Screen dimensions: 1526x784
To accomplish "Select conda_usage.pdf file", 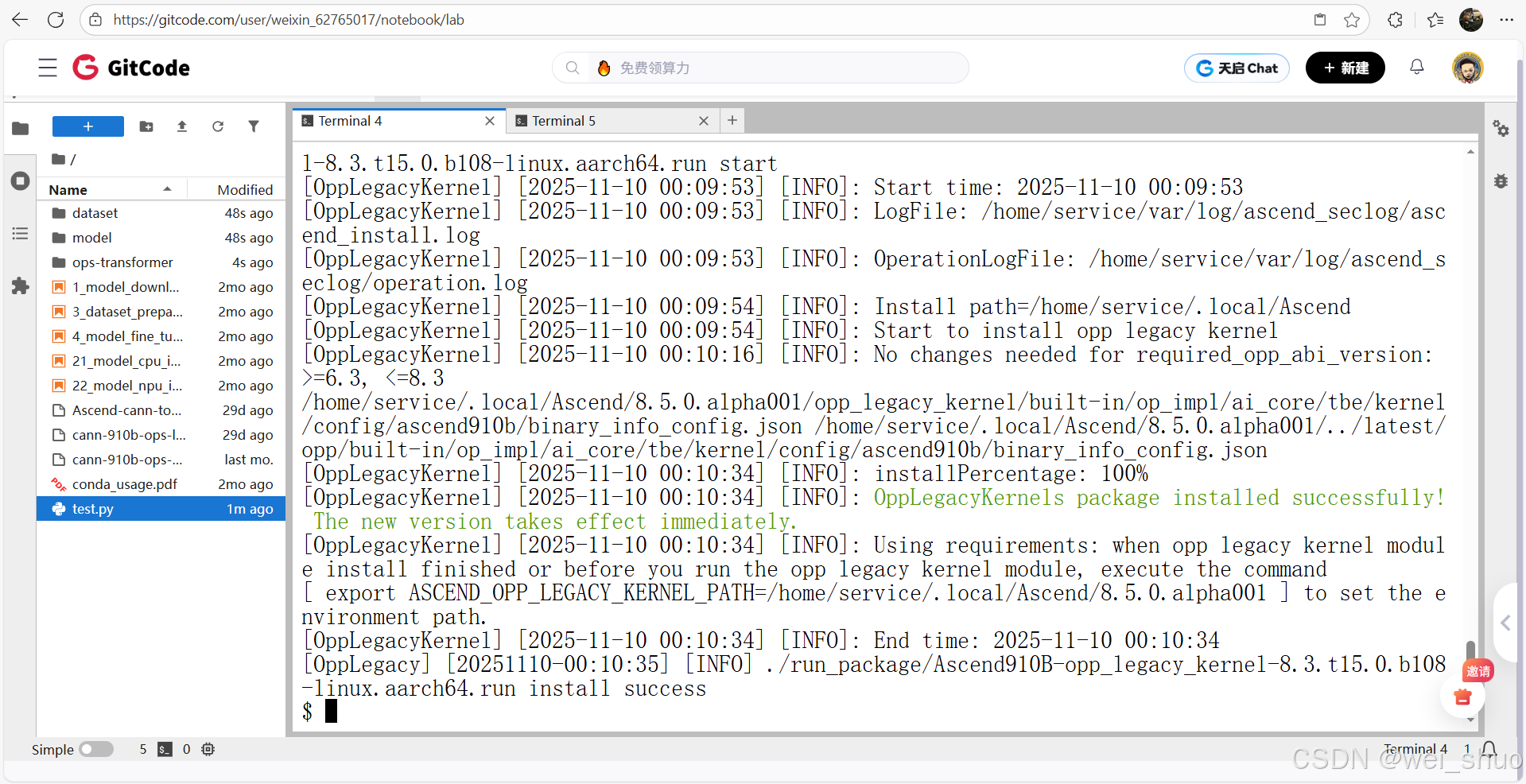I will pos(161,484).
